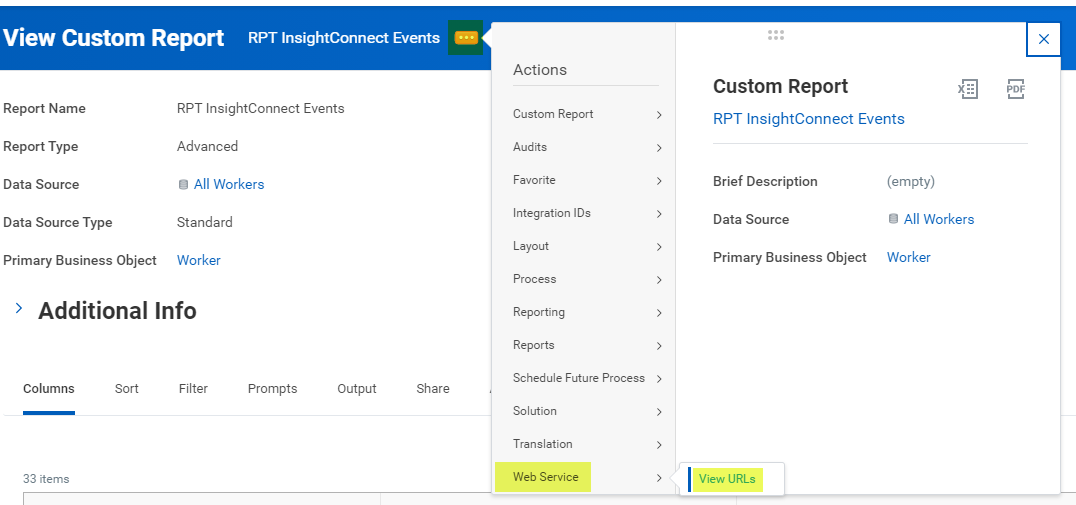Image resolution: width=1076 pixels, height=505 pixels.
Task: Export report to Excel icon
Action: click(x=967, y=90)
